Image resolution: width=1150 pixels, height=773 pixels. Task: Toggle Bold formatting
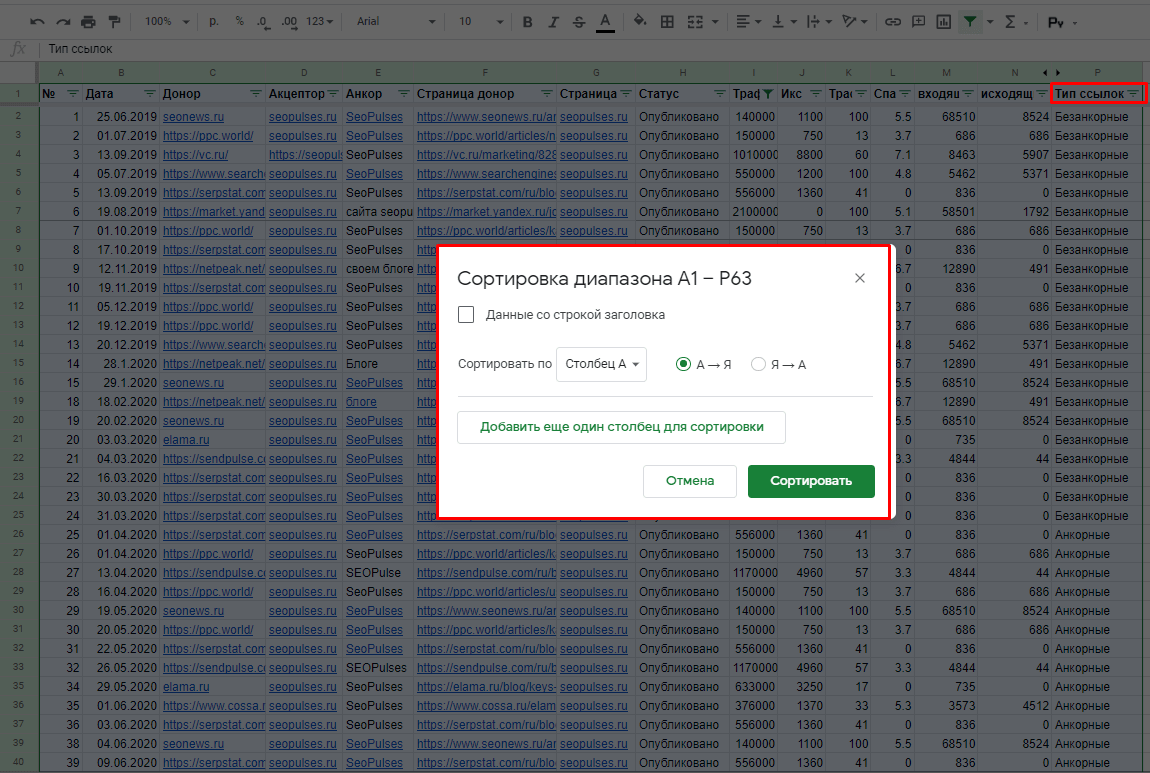527,22
